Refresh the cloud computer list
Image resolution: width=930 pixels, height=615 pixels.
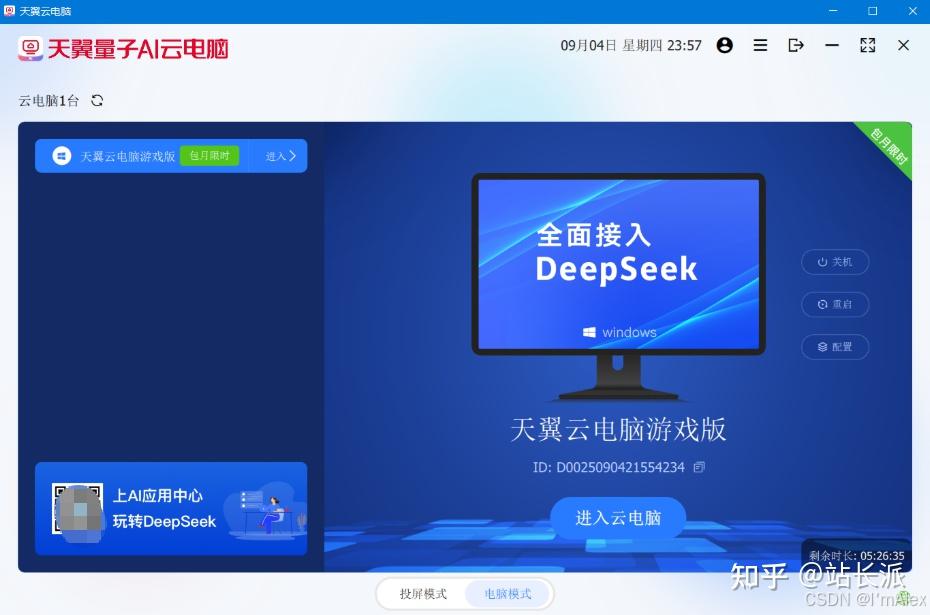pyautogui.click(x=95, y=101)
